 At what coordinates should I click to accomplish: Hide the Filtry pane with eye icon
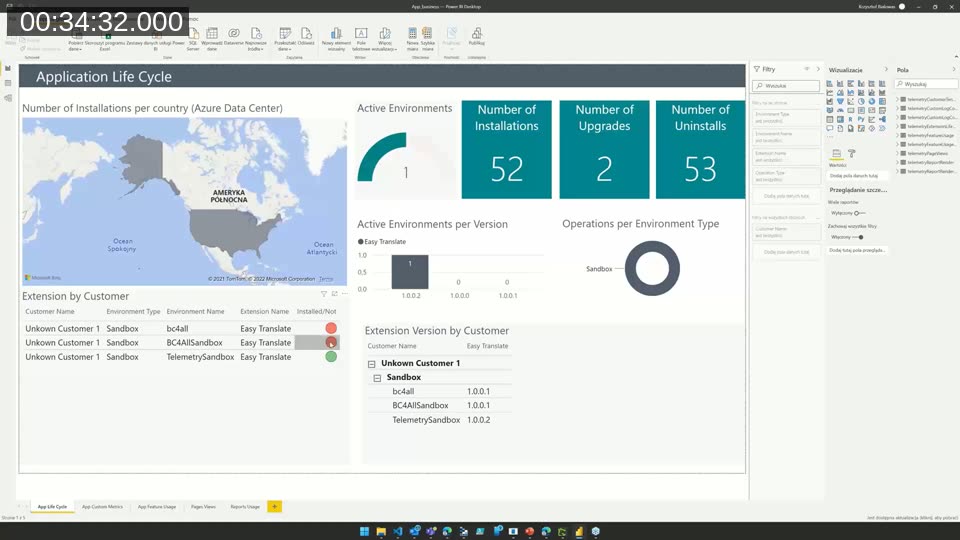[807, 69]
